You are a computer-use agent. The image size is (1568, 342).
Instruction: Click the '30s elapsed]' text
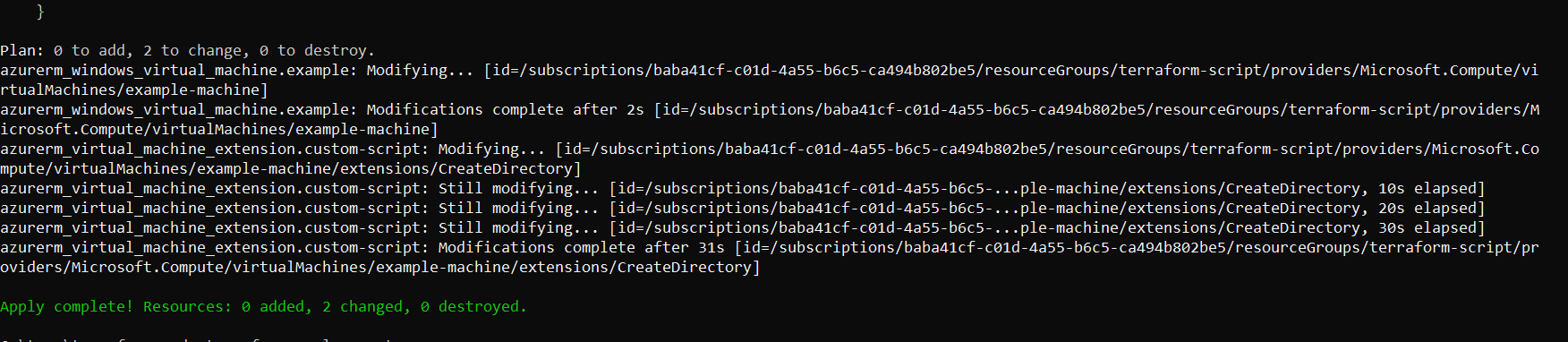pyautogui.click(x=1431, y=228)
